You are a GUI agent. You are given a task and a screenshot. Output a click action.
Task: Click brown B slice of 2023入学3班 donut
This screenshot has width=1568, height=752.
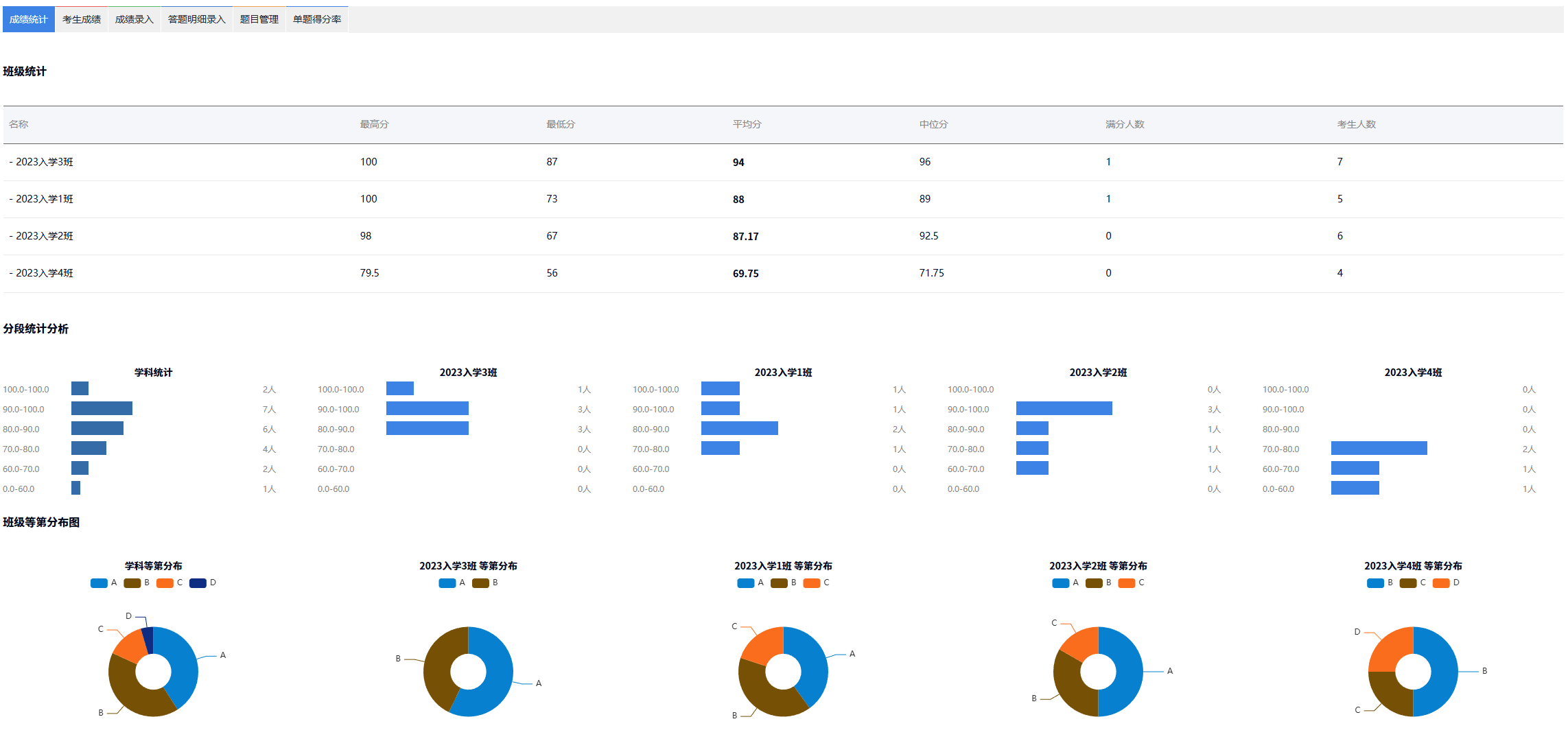coord(438,664)
